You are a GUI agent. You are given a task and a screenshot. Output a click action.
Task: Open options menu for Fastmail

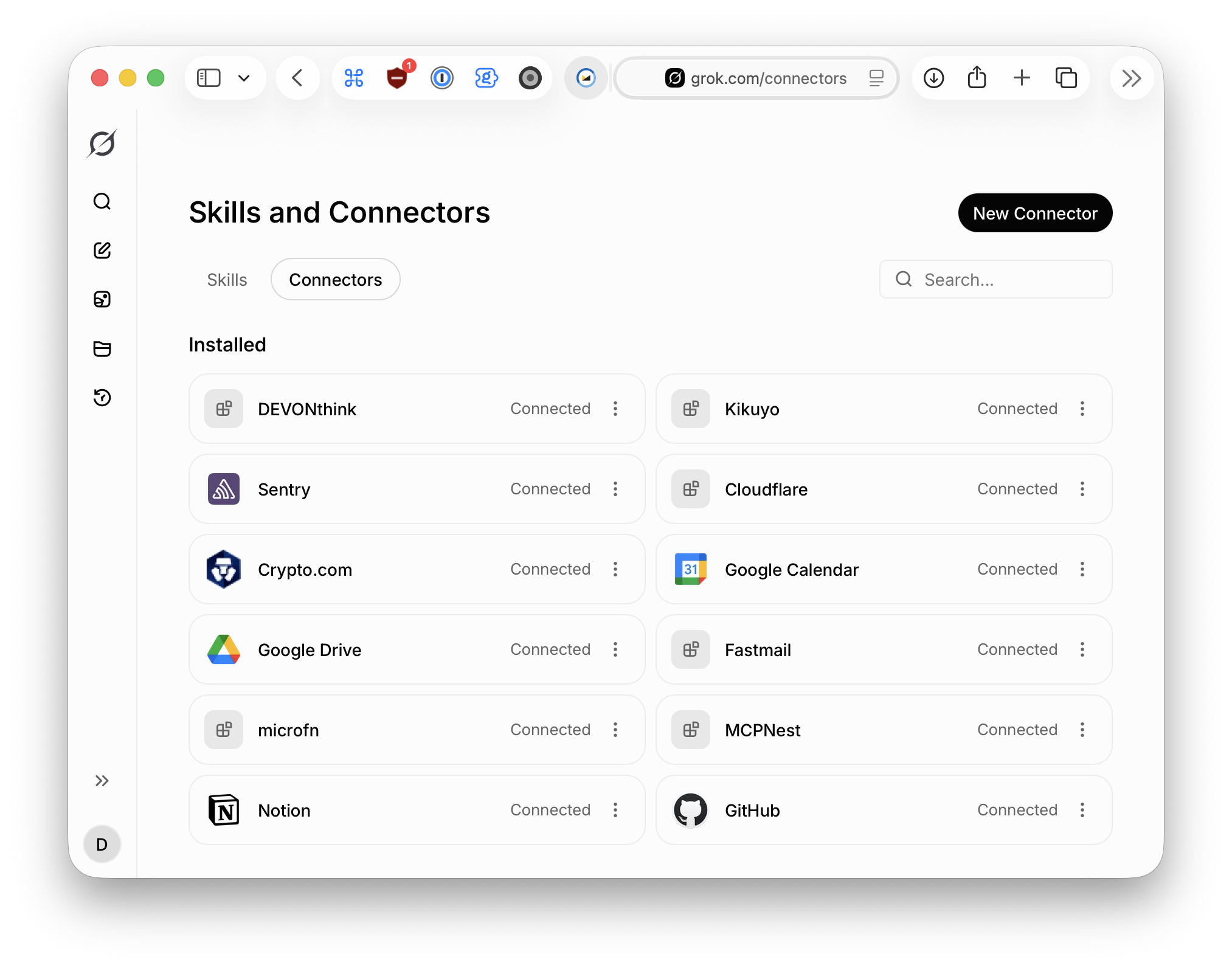pos(1082,649)
